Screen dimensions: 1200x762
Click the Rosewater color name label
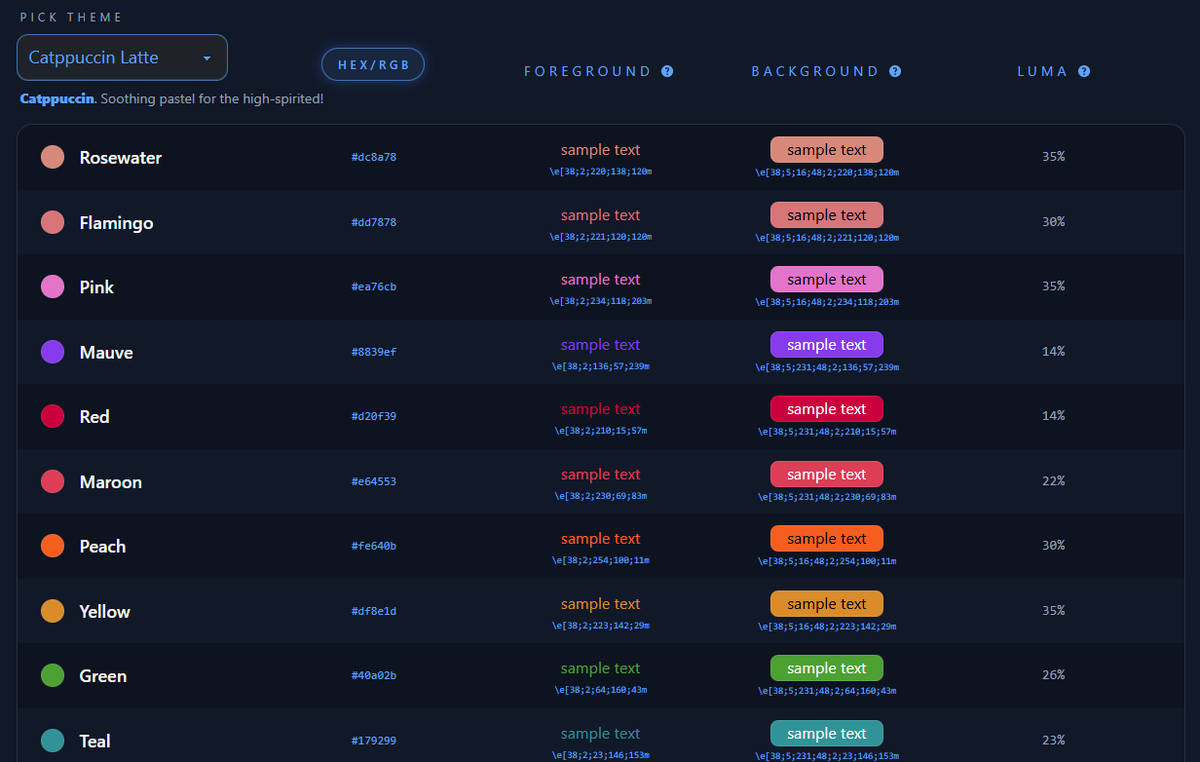tap(121, 158)
